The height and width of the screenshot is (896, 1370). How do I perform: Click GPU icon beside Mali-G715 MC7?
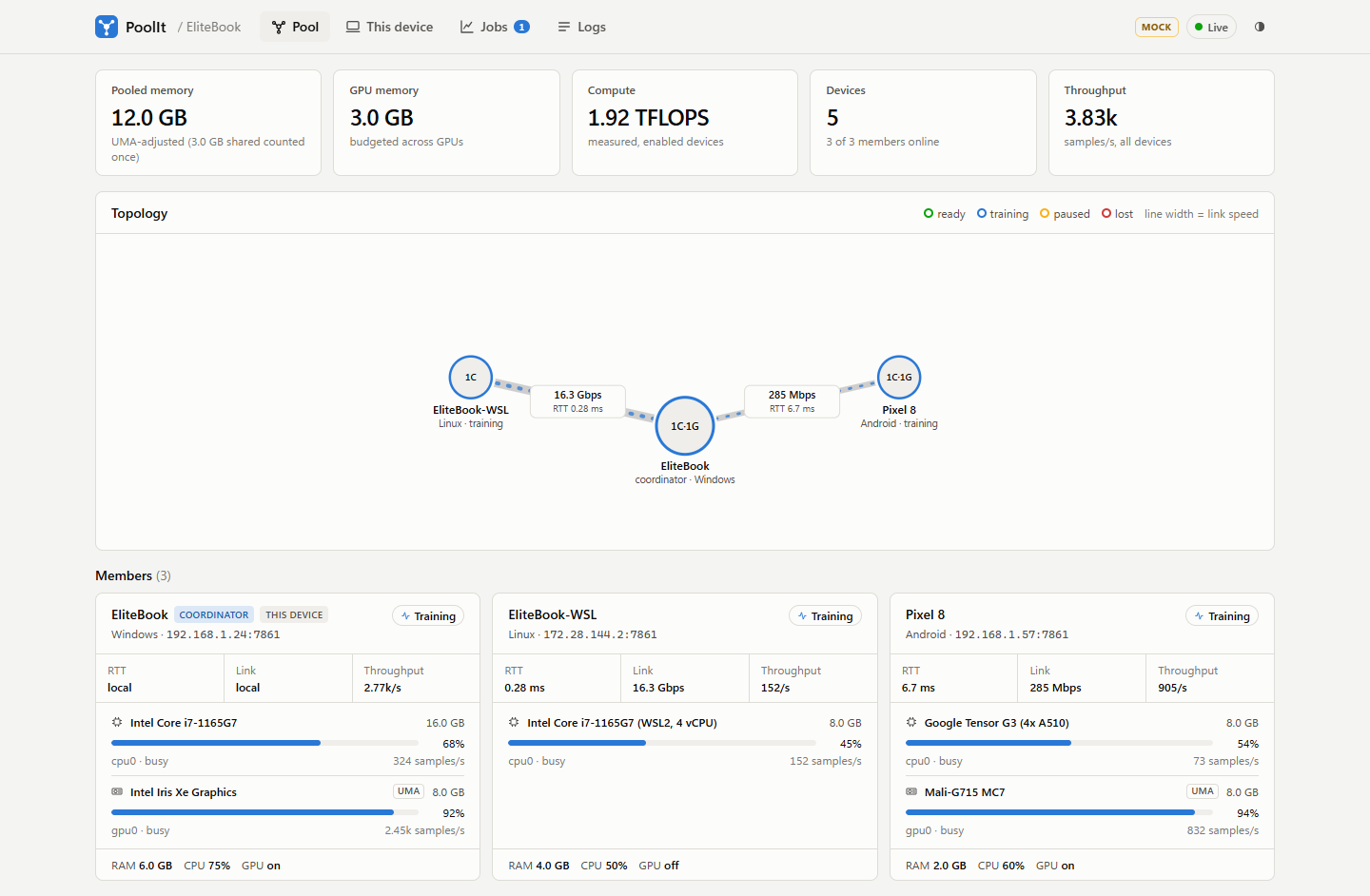pyautogui.click(x=911, y=792)
